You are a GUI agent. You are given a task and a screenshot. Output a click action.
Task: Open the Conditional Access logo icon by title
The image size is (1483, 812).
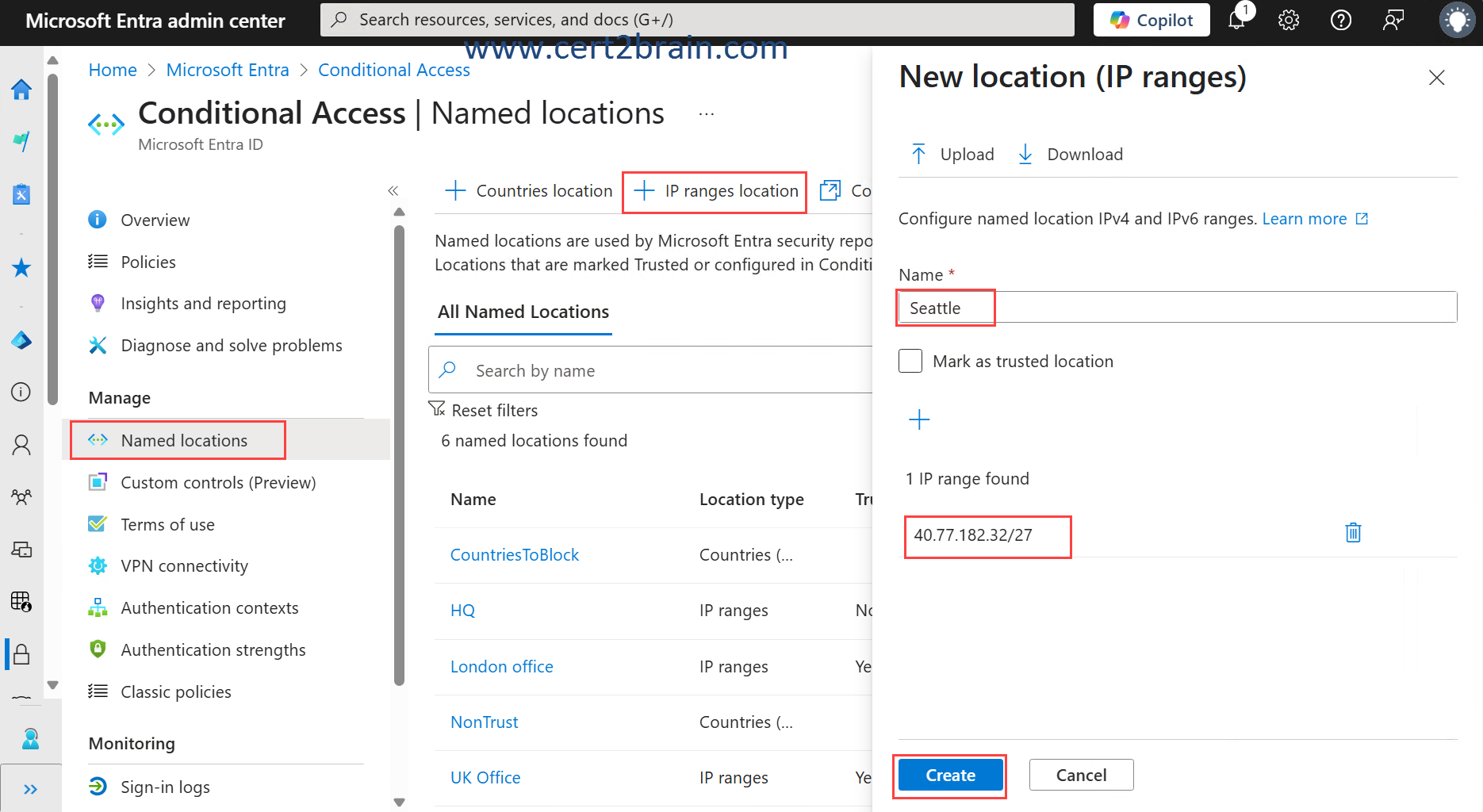[106, 124]
